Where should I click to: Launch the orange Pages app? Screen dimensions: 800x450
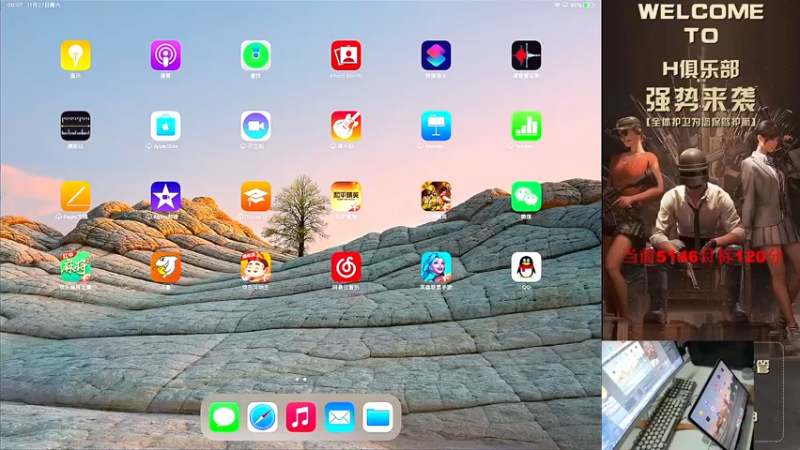[76, 196]
